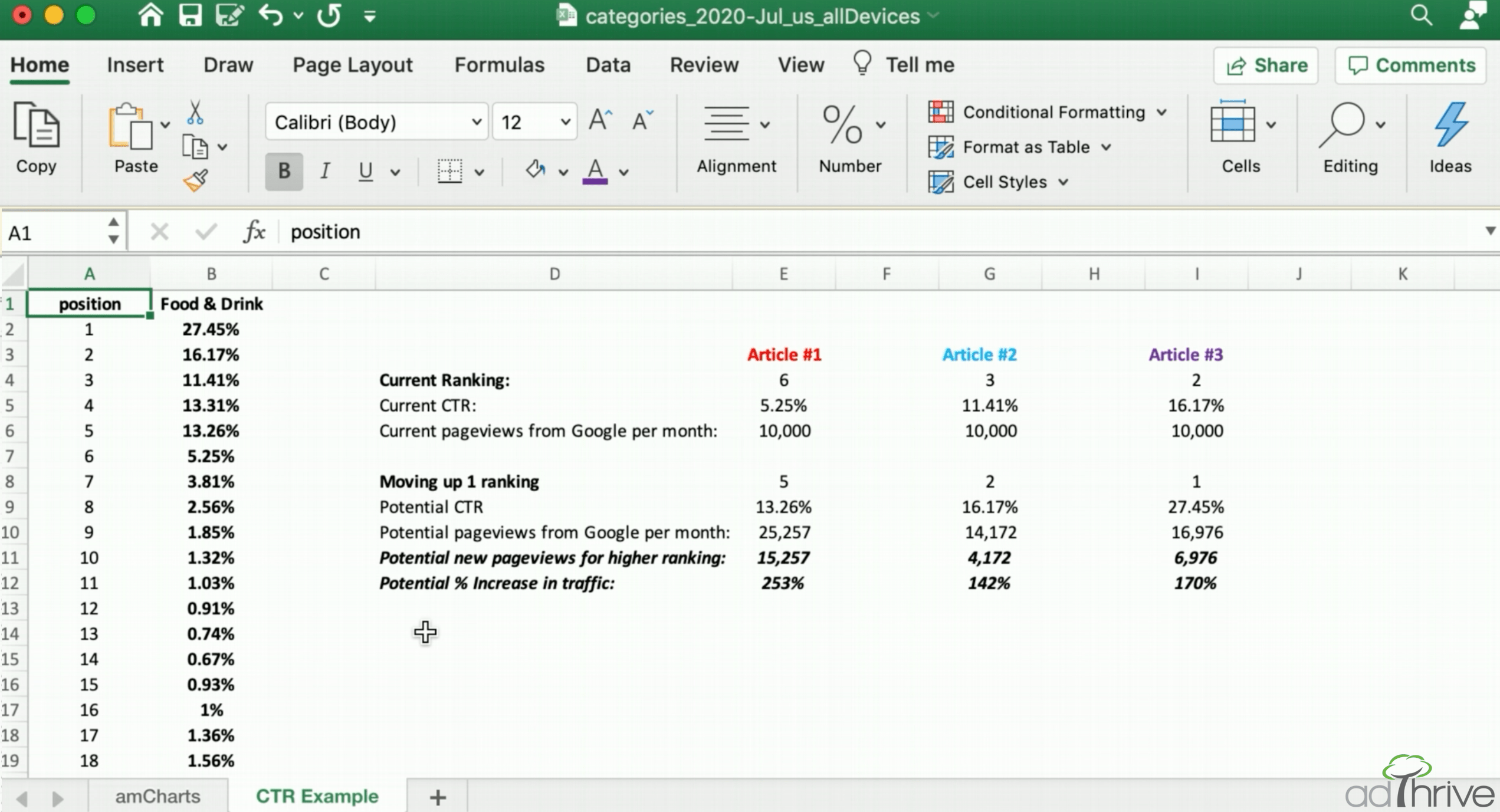The height and width of the screenshot is (812, 1500).
Task: Open the Format as Table dropdown
Action: tap(1020, 147)
